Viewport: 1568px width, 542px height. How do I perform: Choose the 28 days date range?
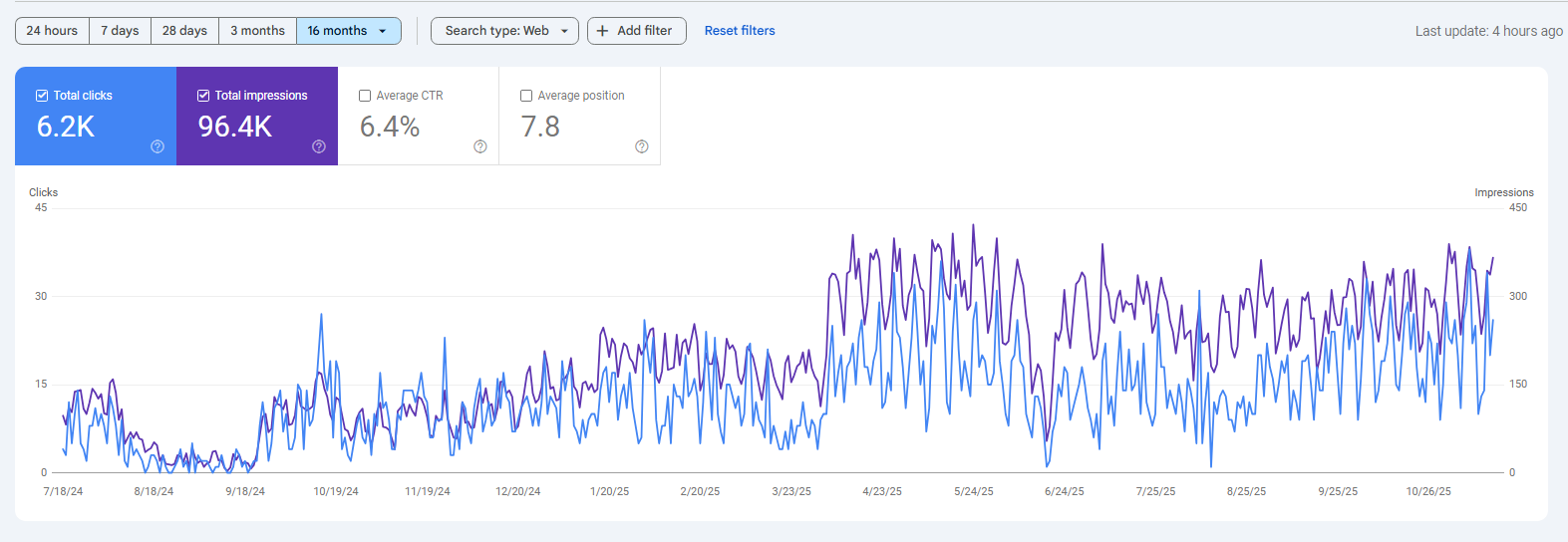point(184,31)
